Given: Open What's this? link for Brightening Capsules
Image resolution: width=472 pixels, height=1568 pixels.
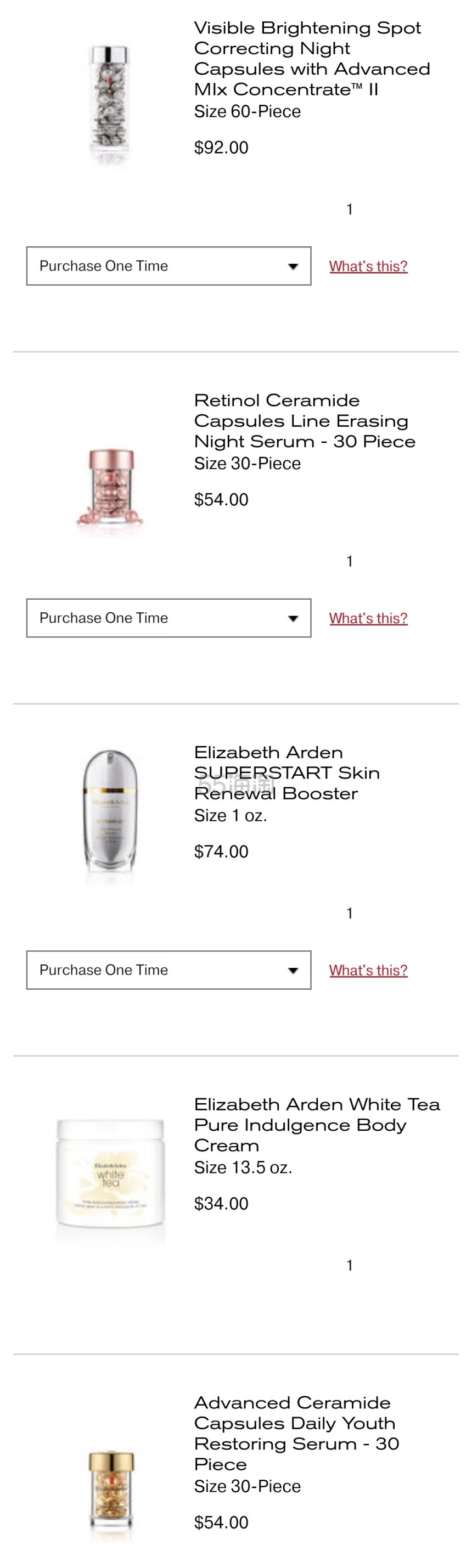Looking at the screenshot, I should [x=368, y=267].
